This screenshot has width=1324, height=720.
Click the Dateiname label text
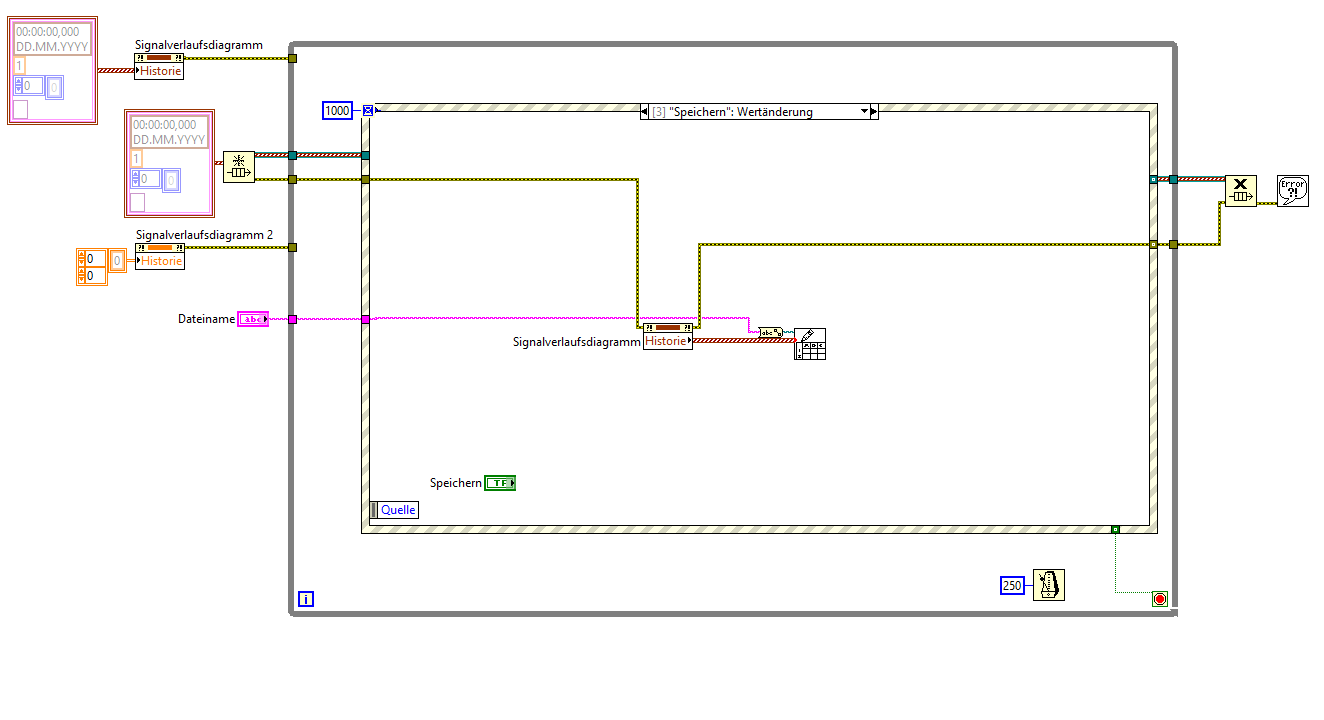click(x=207, y=319)
